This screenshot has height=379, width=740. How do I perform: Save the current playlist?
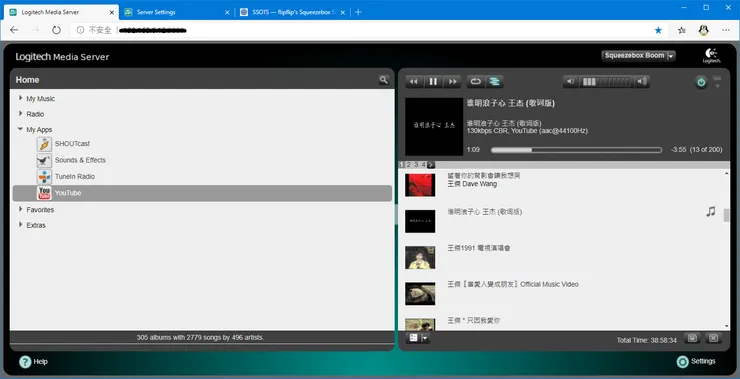[692, 338]
